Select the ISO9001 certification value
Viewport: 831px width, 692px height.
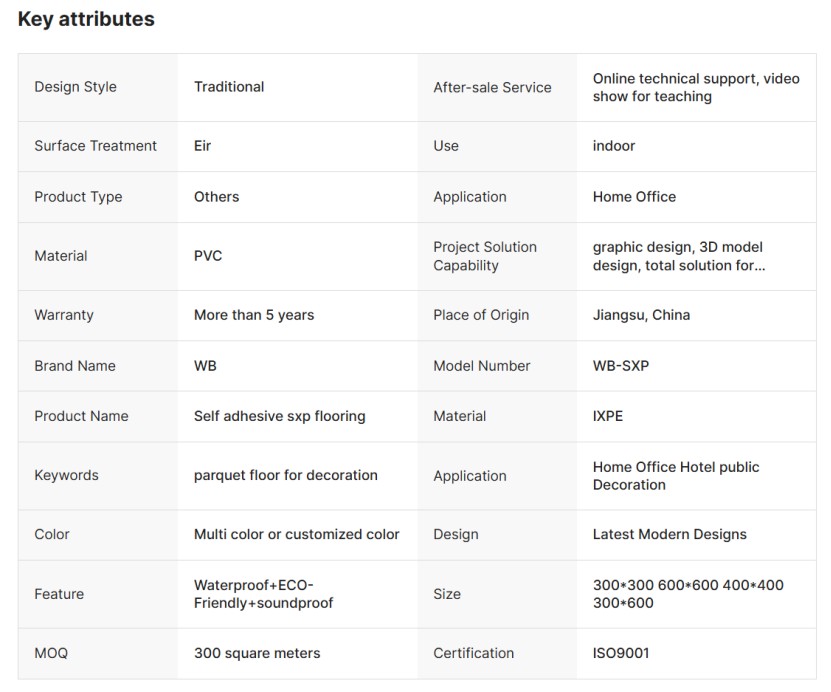coord(621,653)
